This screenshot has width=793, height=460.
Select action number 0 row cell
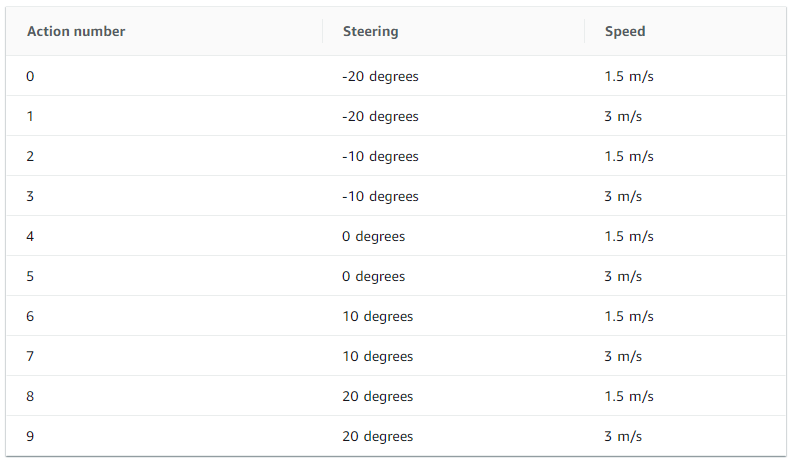pyautogui.click(x=30, y=76)
